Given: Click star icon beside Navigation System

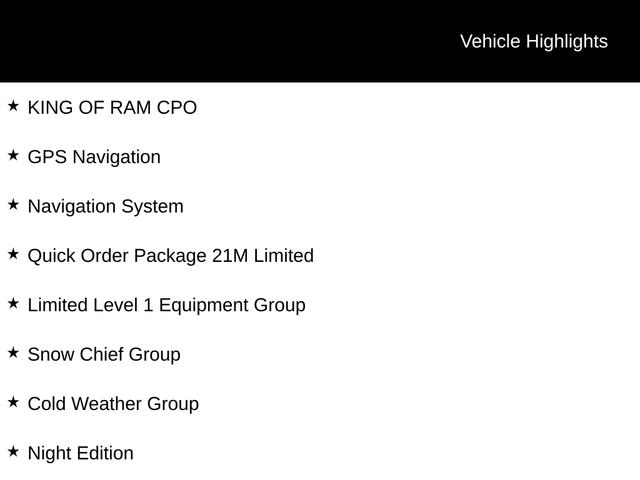Looking at the screenshot, I should [x=13, y=204].
